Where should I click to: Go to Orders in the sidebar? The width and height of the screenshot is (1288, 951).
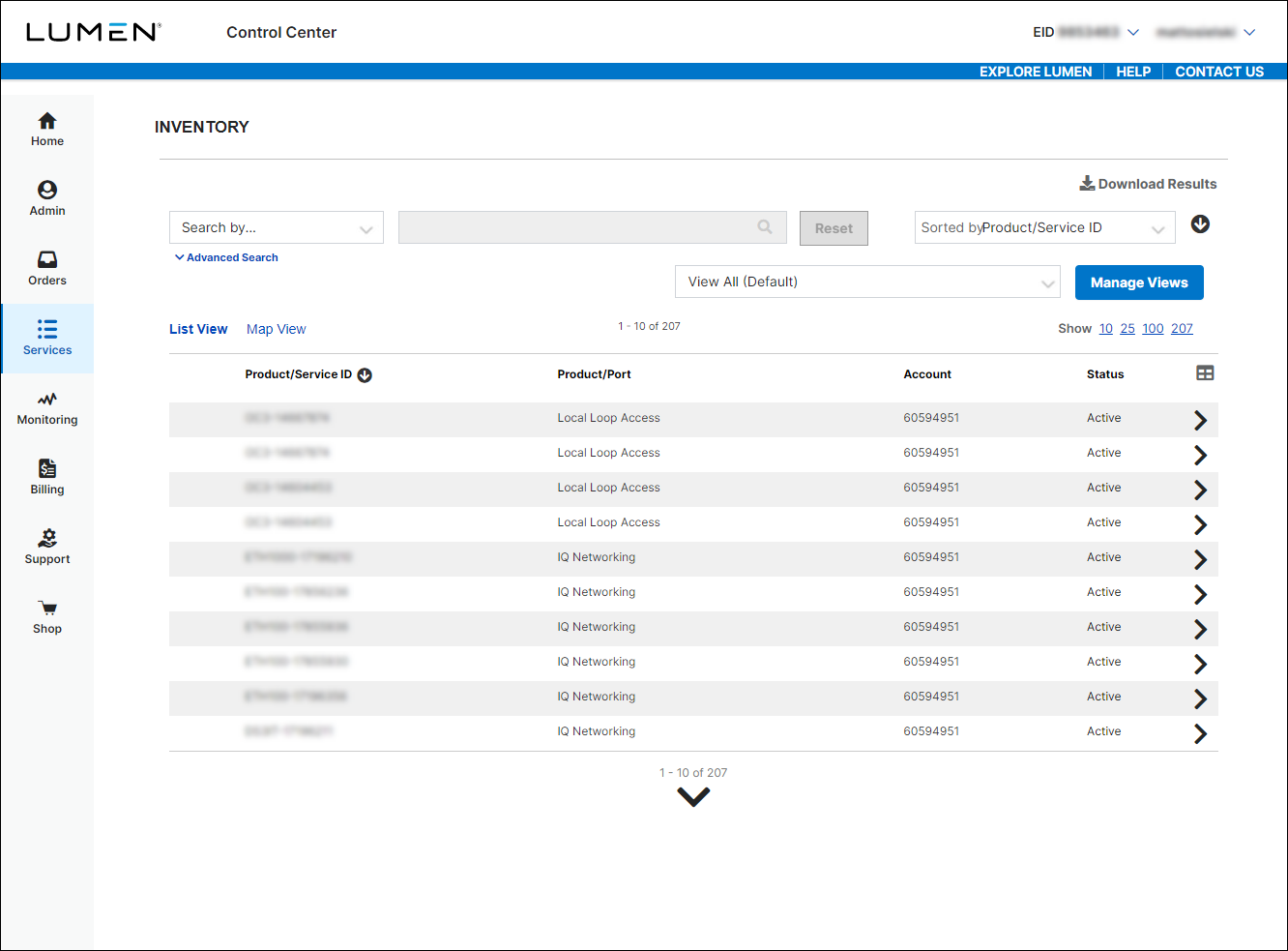(x=47, y=269)
